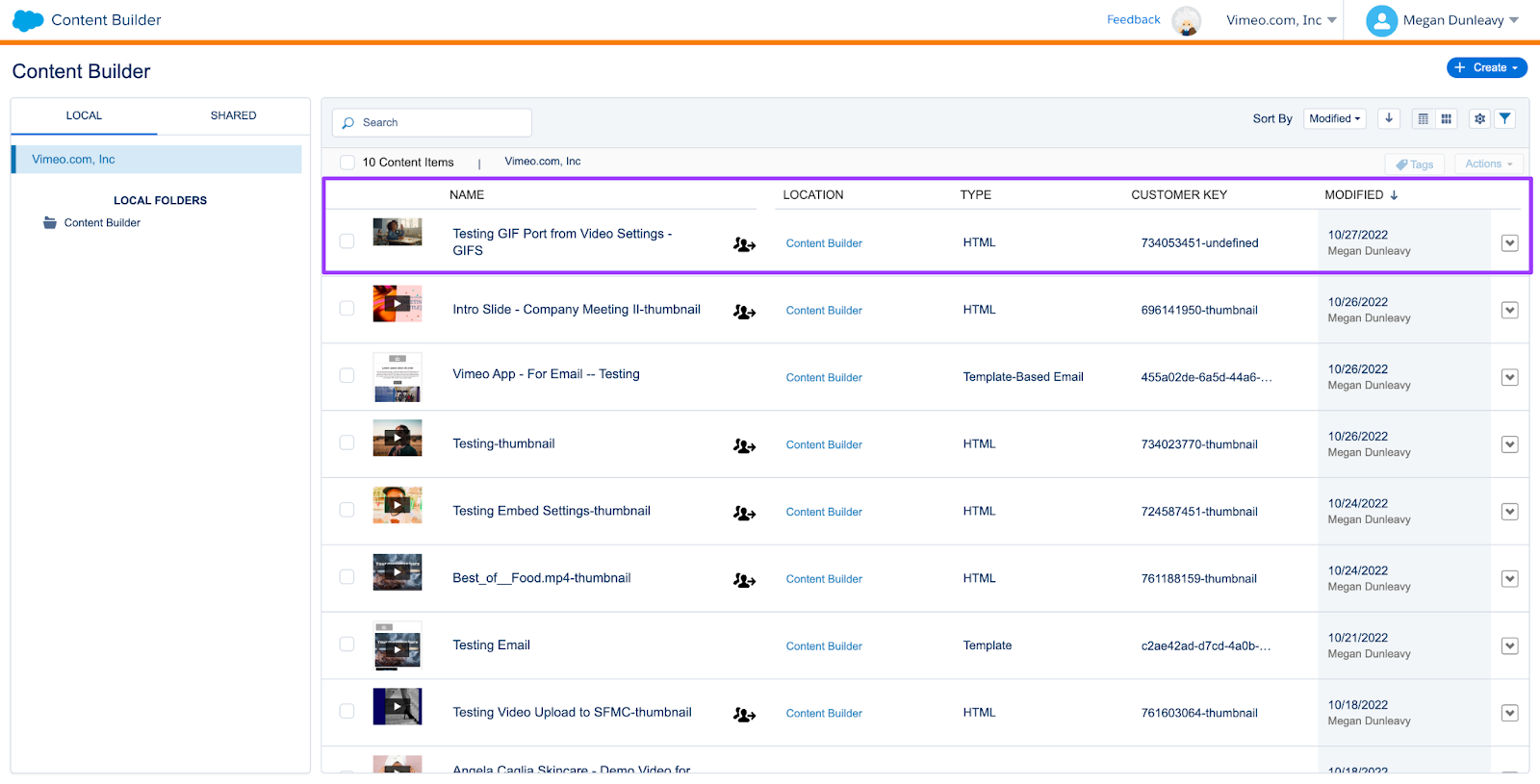
Task: Switch to list view icon
Action: coord(1424,118)
